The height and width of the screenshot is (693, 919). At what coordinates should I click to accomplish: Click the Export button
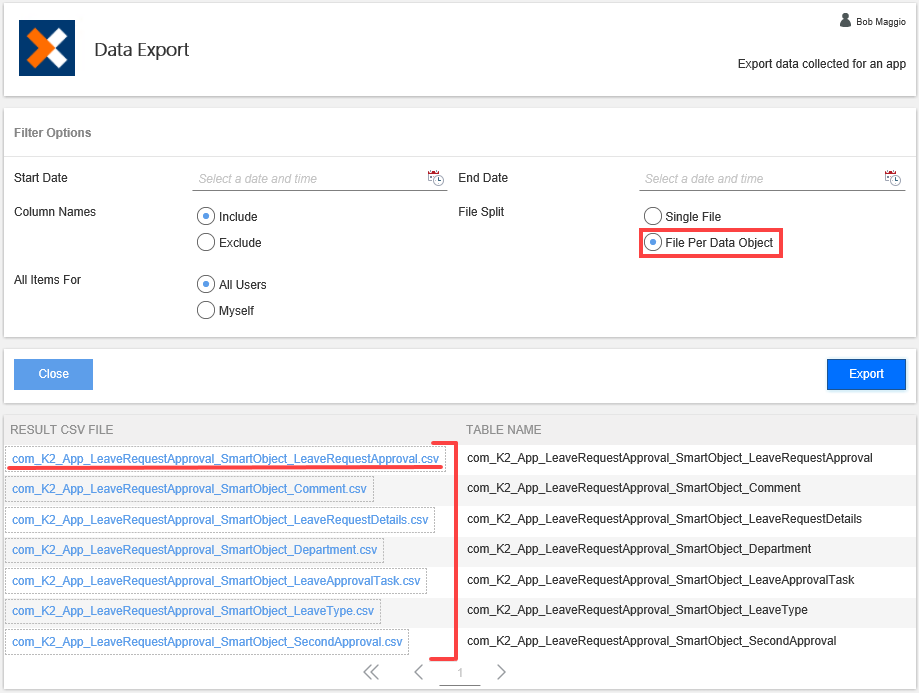point(865,374)
